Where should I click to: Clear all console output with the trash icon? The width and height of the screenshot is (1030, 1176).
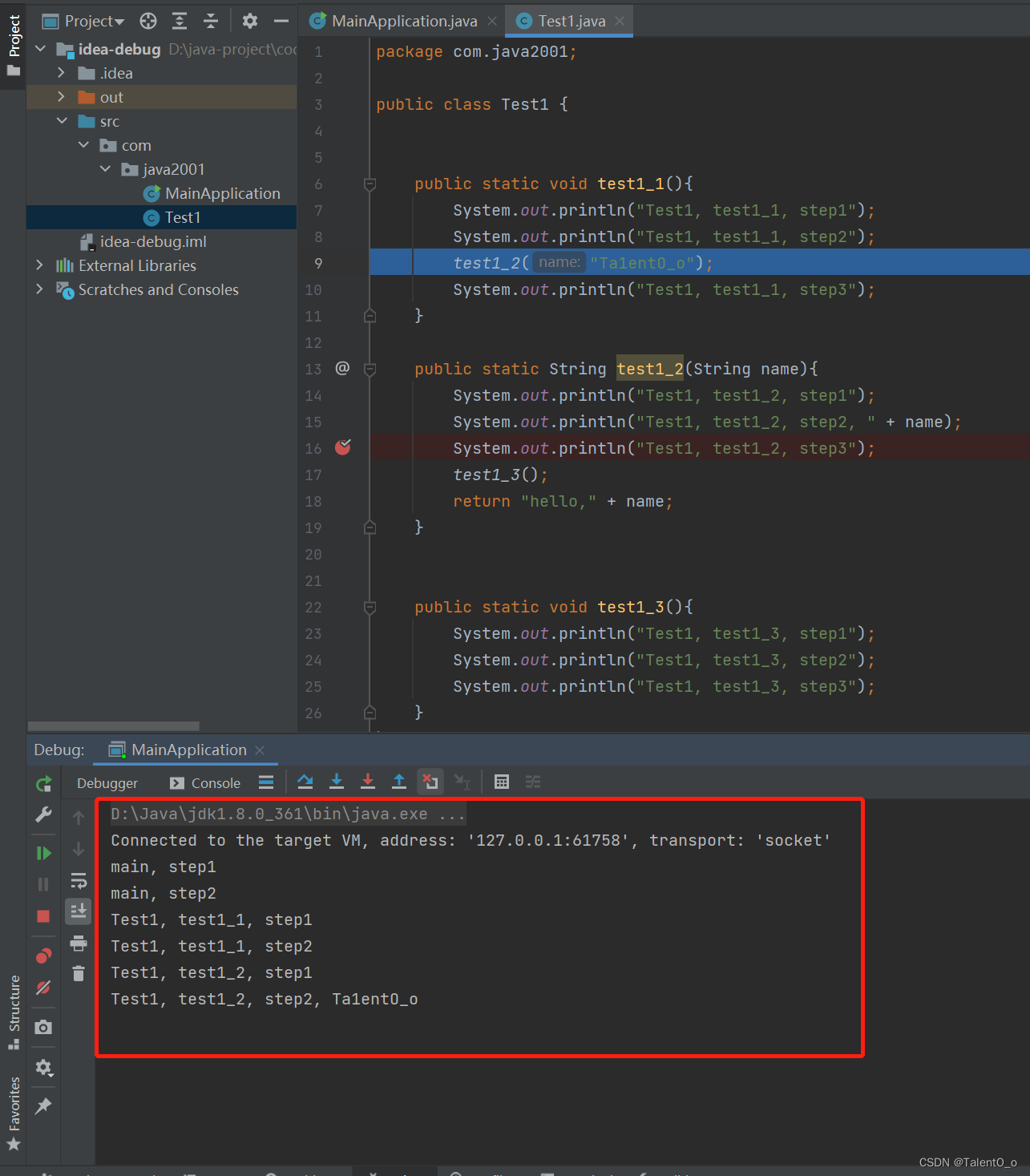(x=79, y=974)
